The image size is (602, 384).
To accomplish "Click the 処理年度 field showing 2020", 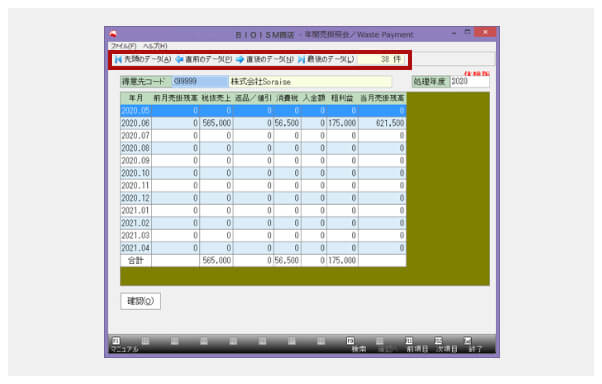I will (470, 81).
